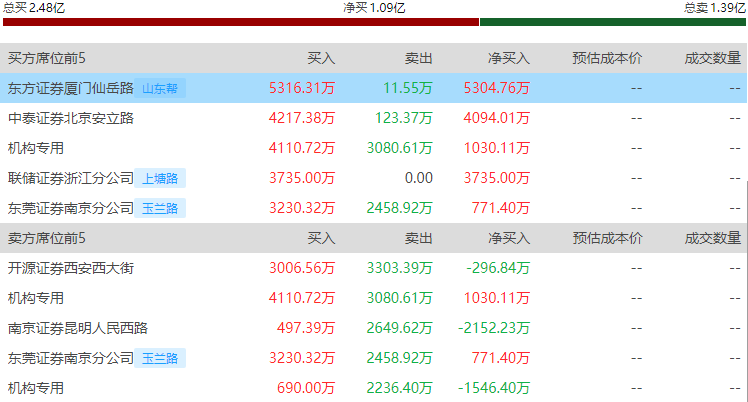Click the 4217.38万 buy amount
The height and width of the screenshot is (402, 748).
(302, 118)
